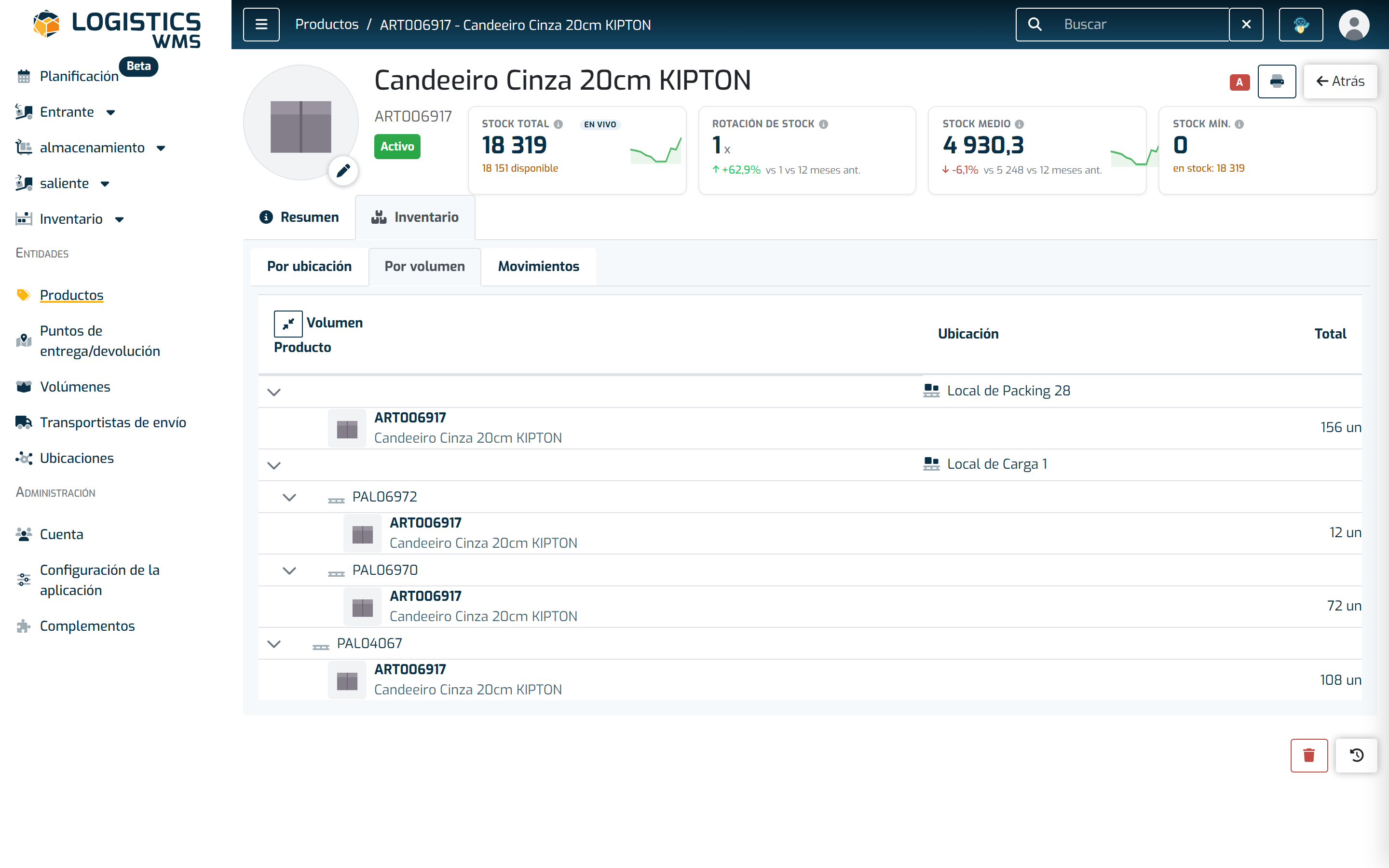The image size is (1389, 868).
Task: Click the Puntos de entrega map icon
Action: pyautogui.click(x=24, y=340)
